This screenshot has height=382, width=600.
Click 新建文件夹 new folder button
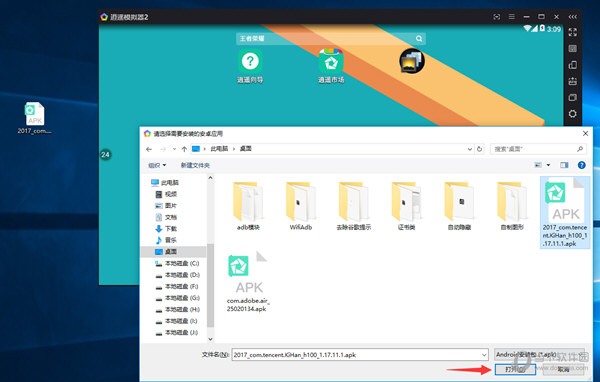coord(195,165)
